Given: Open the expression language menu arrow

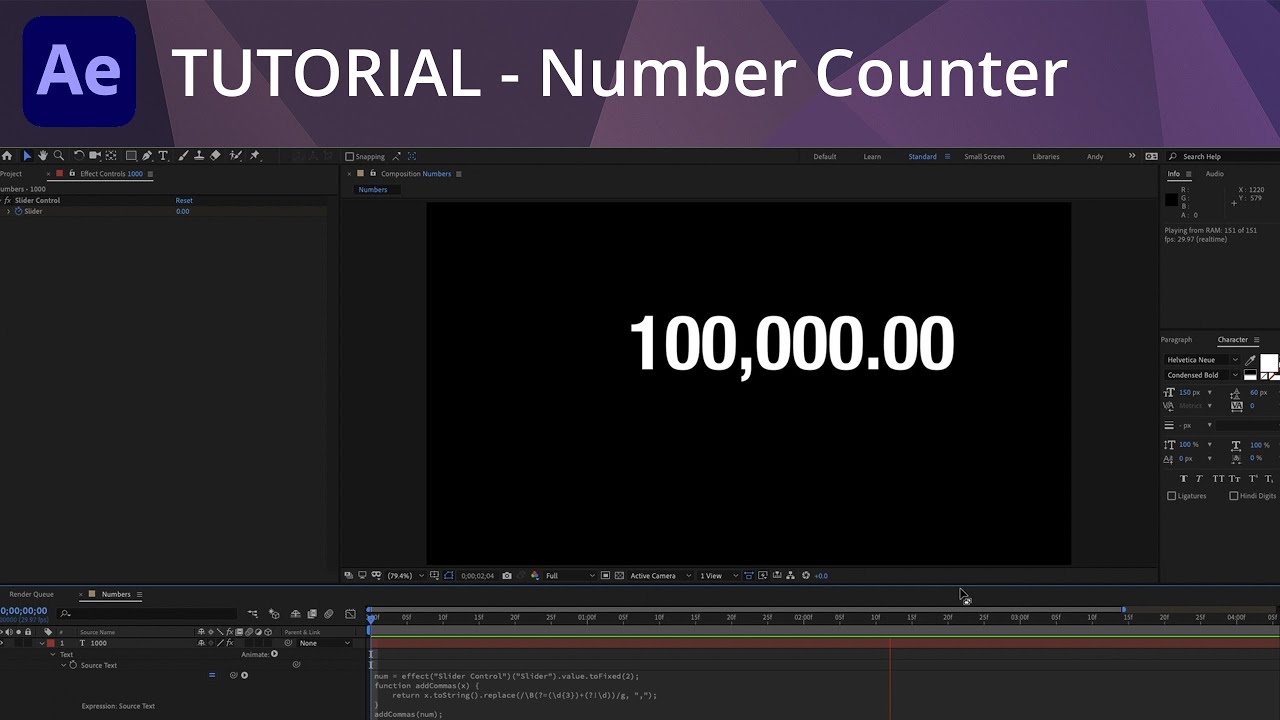Looking at the screenshot, I should click(244, 675).
